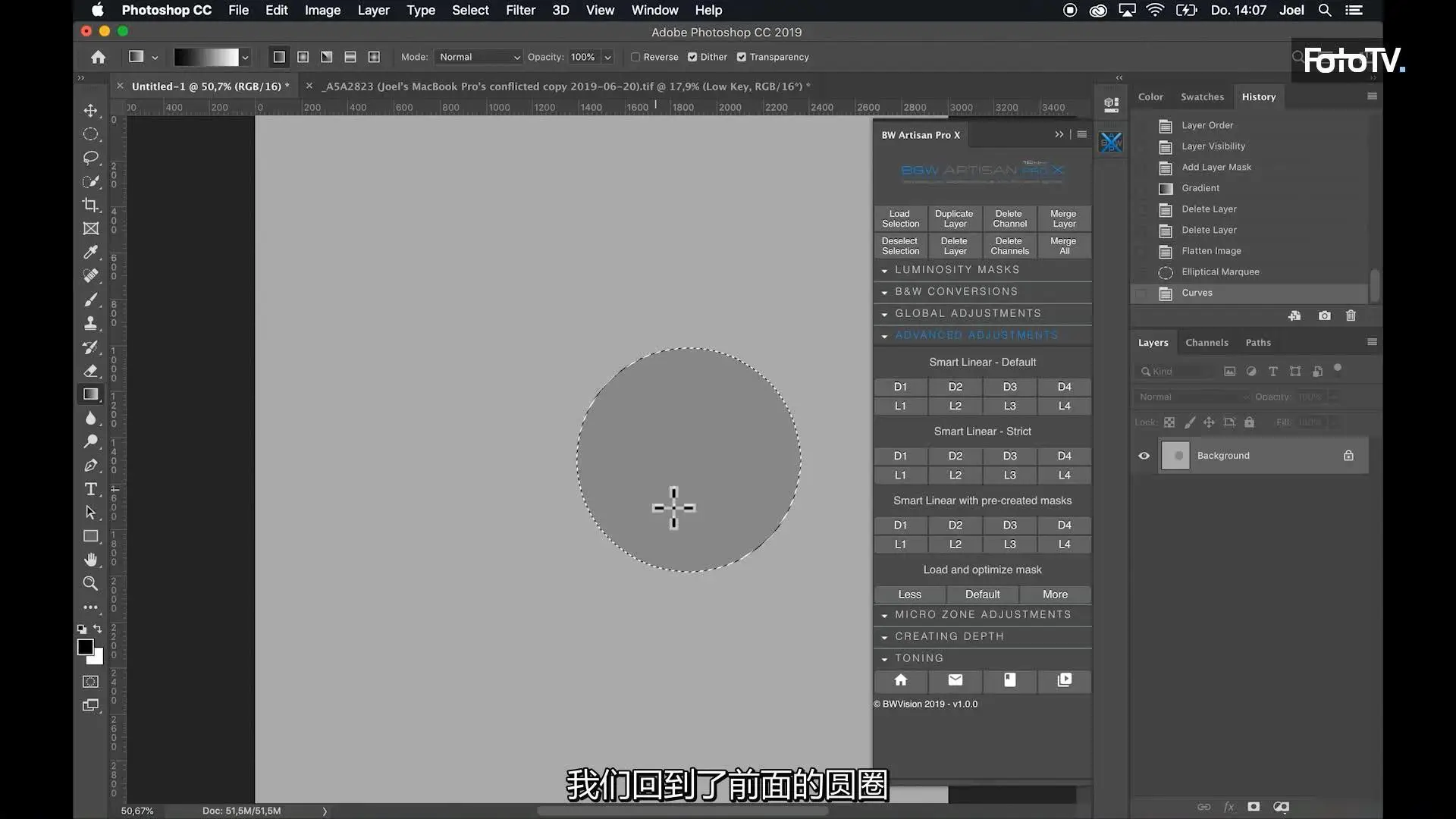1456x819 pixels.
Task: Select the Type tool
Action: 90,489
